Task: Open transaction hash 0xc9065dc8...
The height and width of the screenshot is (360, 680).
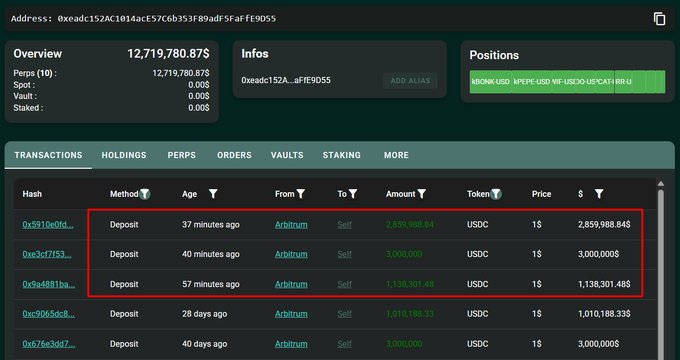Action: pyautogui.click(x=49, y=314)
